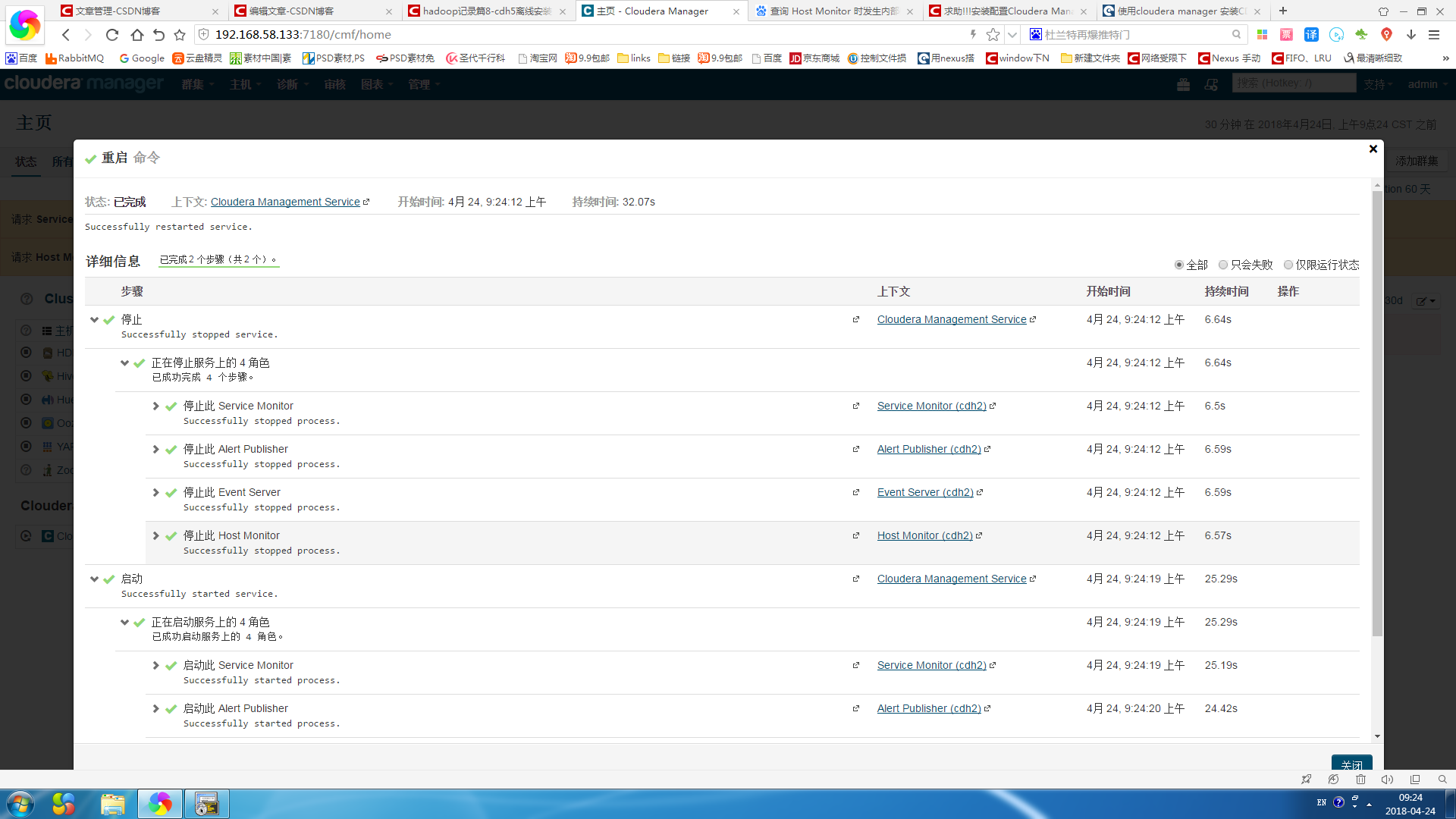This screenshot has width=1456, height=819.
Task: Open popout icon for 停止此 Host Monitor
Action: coord(856,536)
